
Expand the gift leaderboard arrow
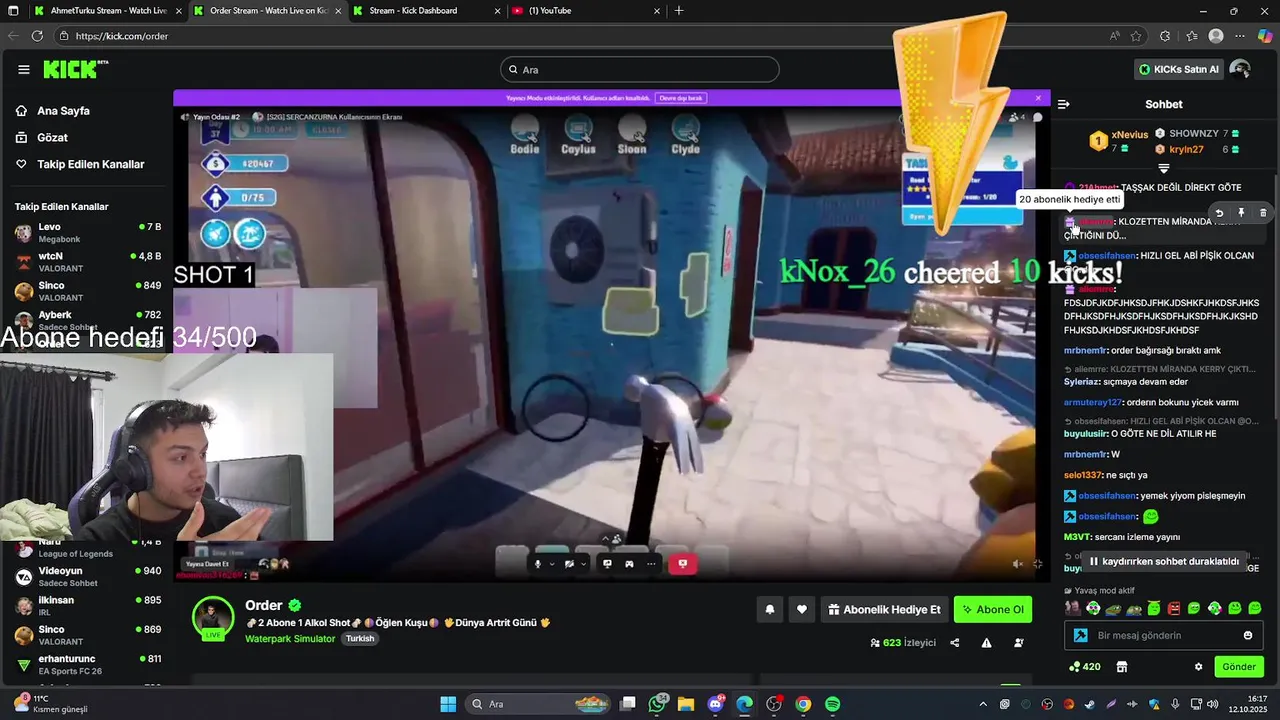point(1164,168)
